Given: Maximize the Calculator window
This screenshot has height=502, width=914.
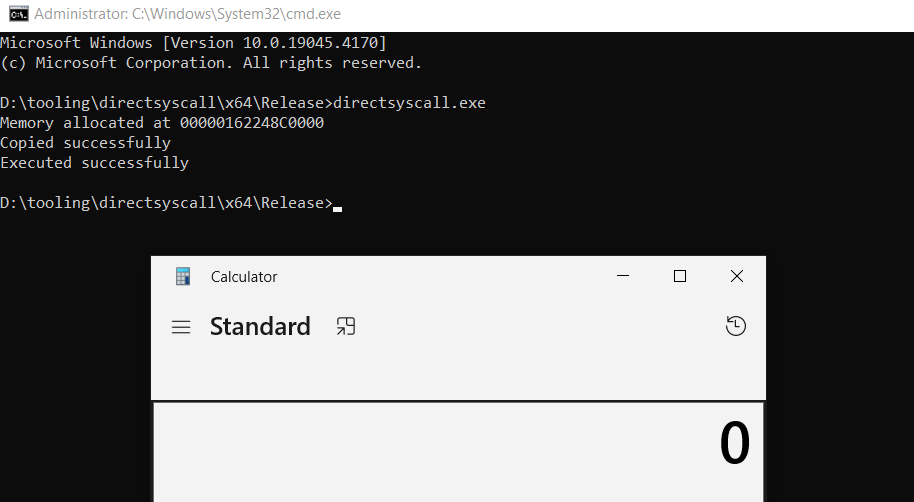Looking at the screenshot, I should point(680,277).
